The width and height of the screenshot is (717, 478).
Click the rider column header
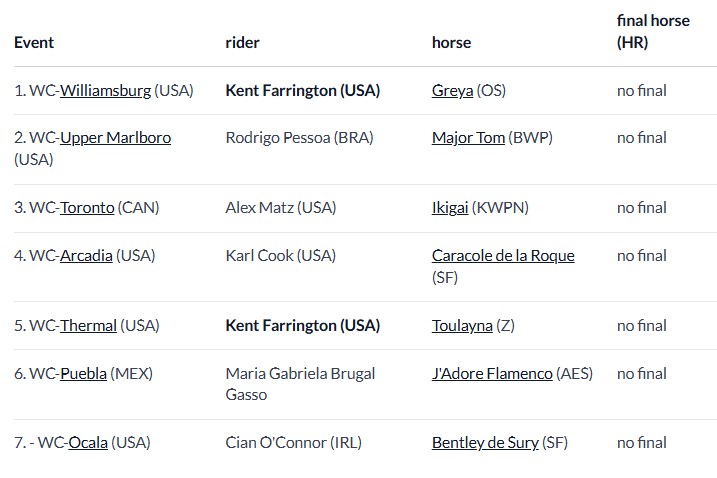coord(243,43)
